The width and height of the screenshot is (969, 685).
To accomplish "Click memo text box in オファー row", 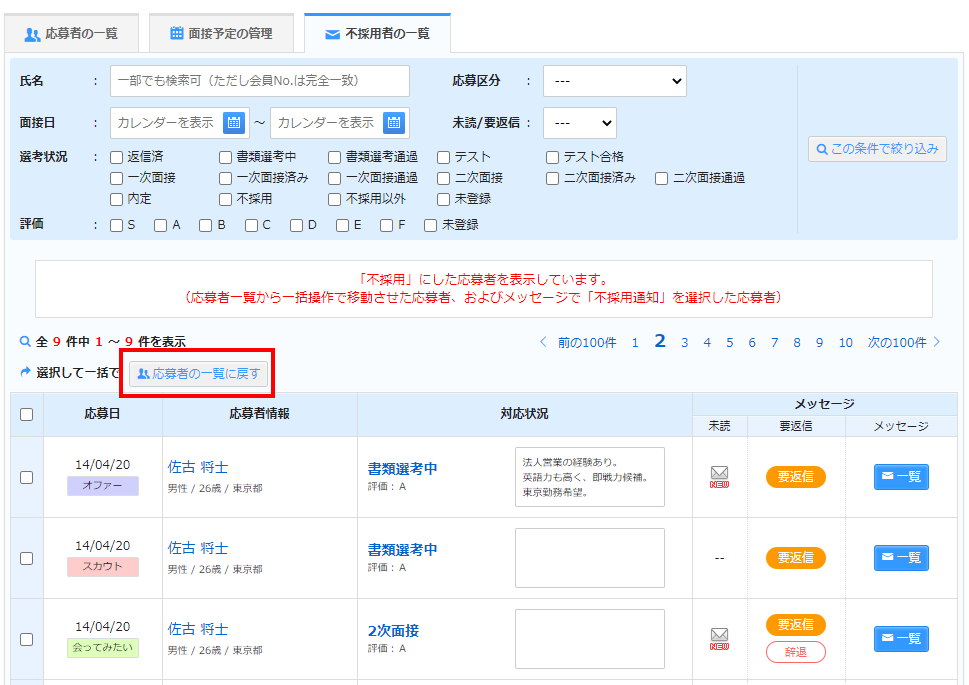I will 590,477.
